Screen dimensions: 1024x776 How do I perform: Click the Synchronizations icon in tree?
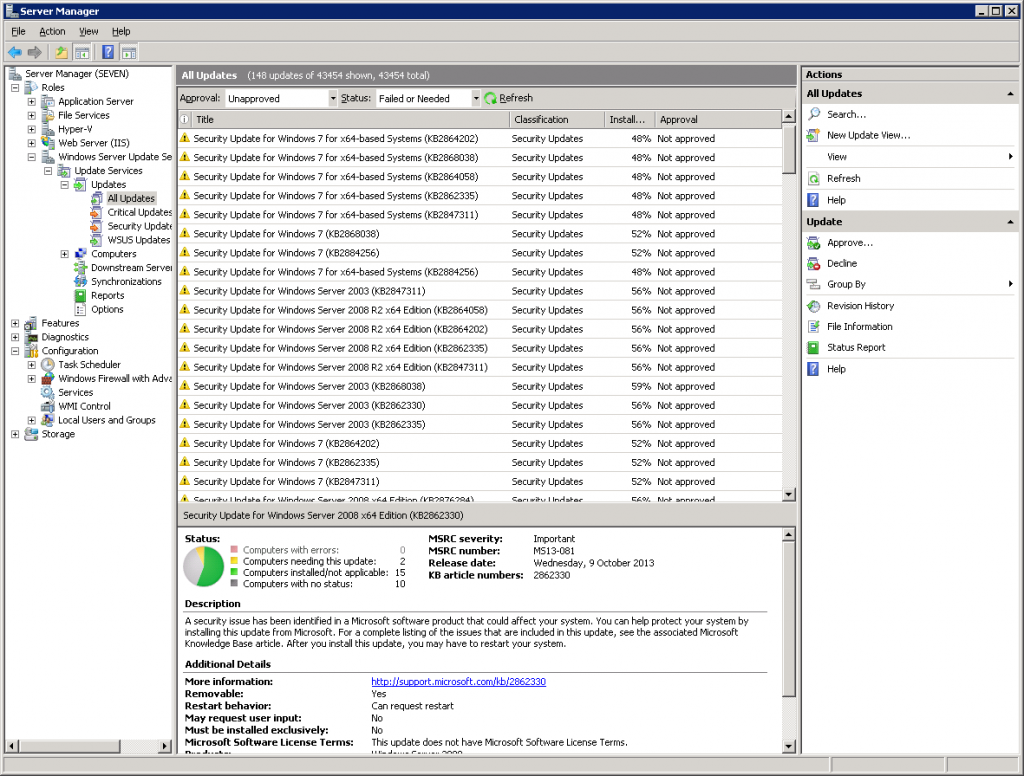coord(80,282)
